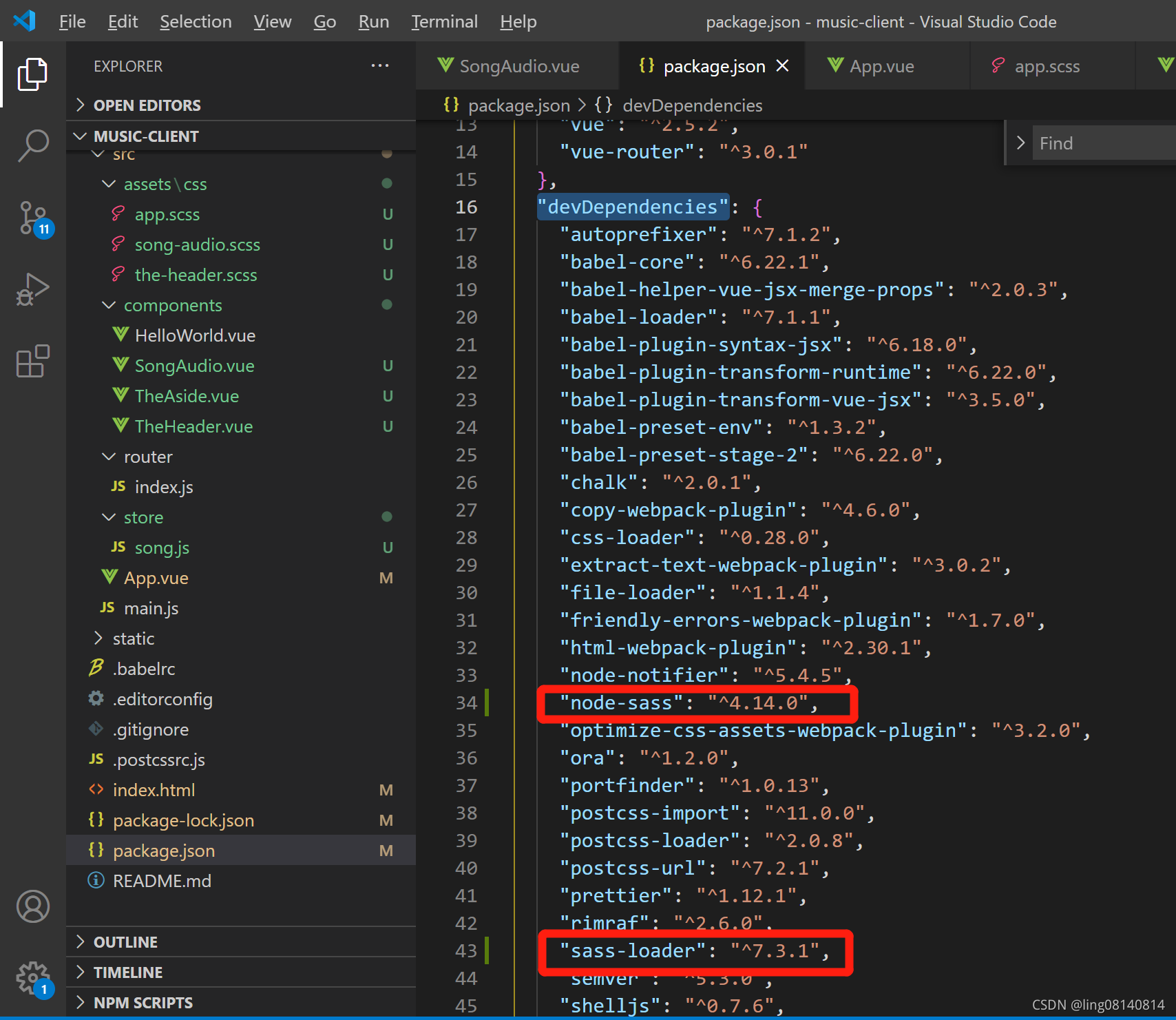
Task: Open song.js under store
Action: tap(241, 548)
